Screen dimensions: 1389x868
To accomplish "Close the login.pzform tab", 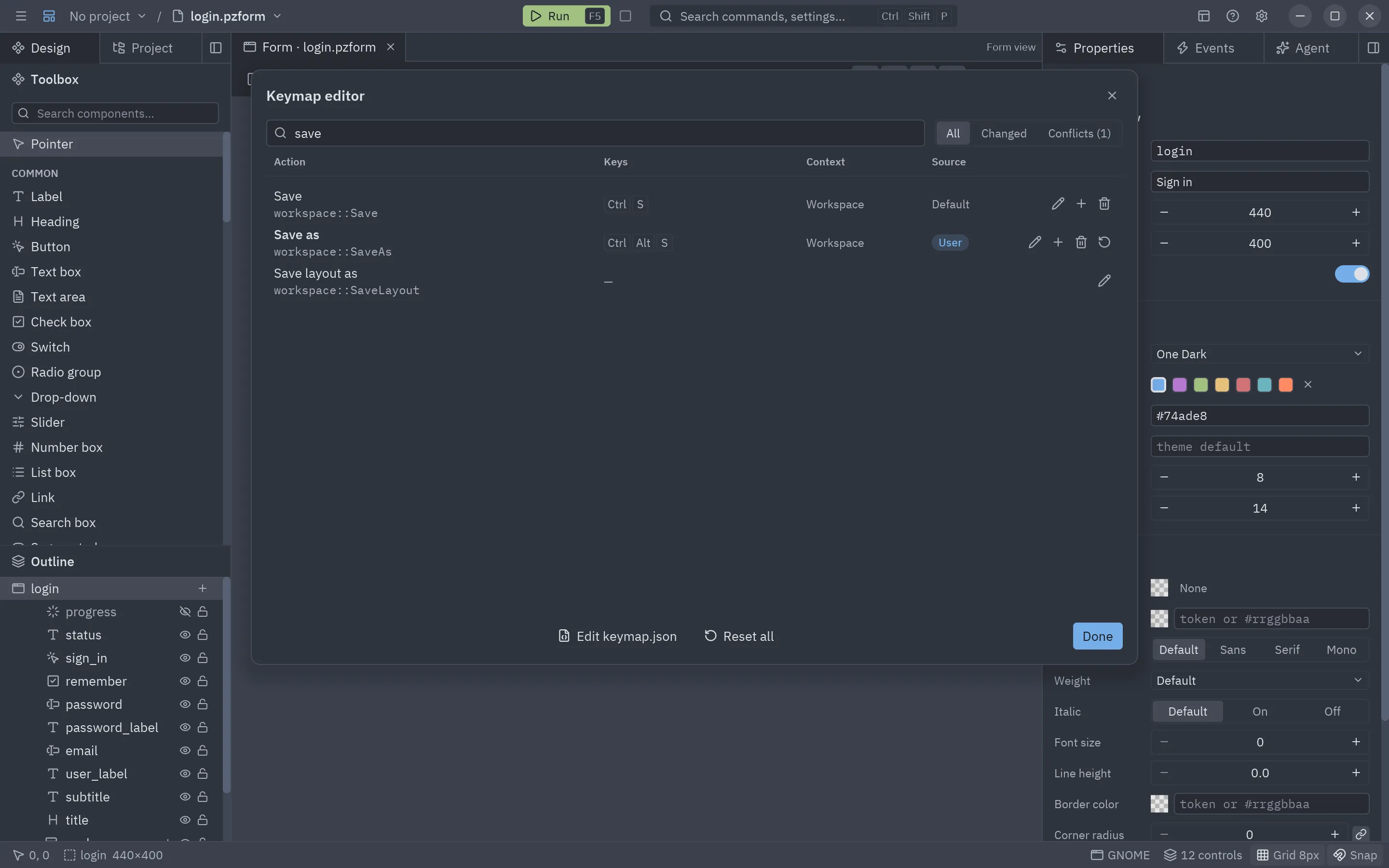I will (x=390, y=47).
